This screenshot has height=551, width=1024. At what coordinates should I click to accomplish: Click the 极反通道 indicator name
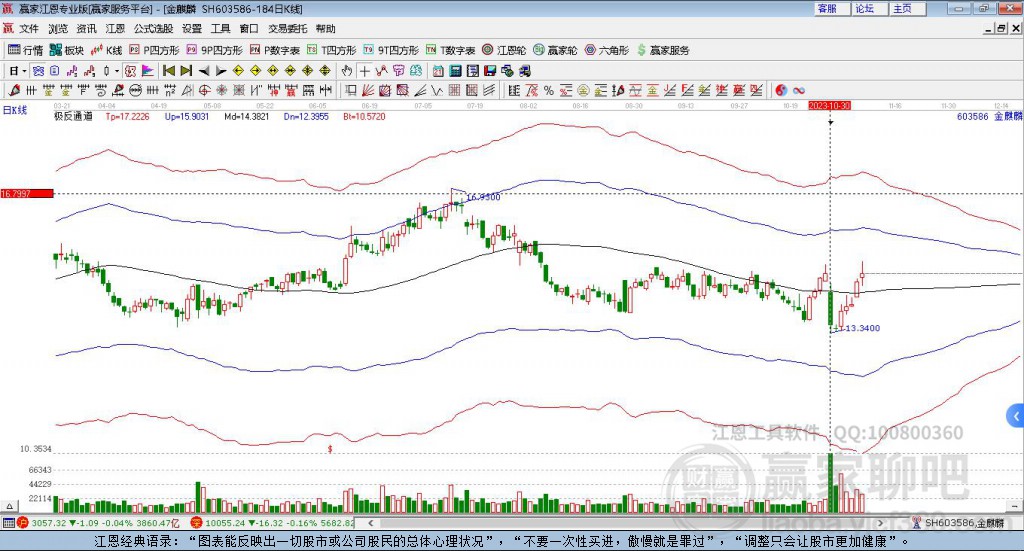73,116
